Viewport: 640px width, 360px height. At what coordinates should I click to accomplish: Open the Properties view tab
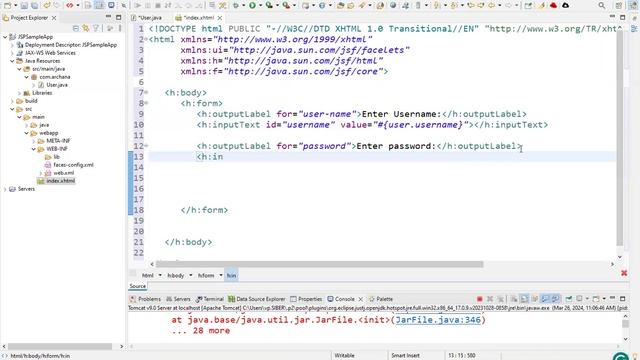pos(306,299)
